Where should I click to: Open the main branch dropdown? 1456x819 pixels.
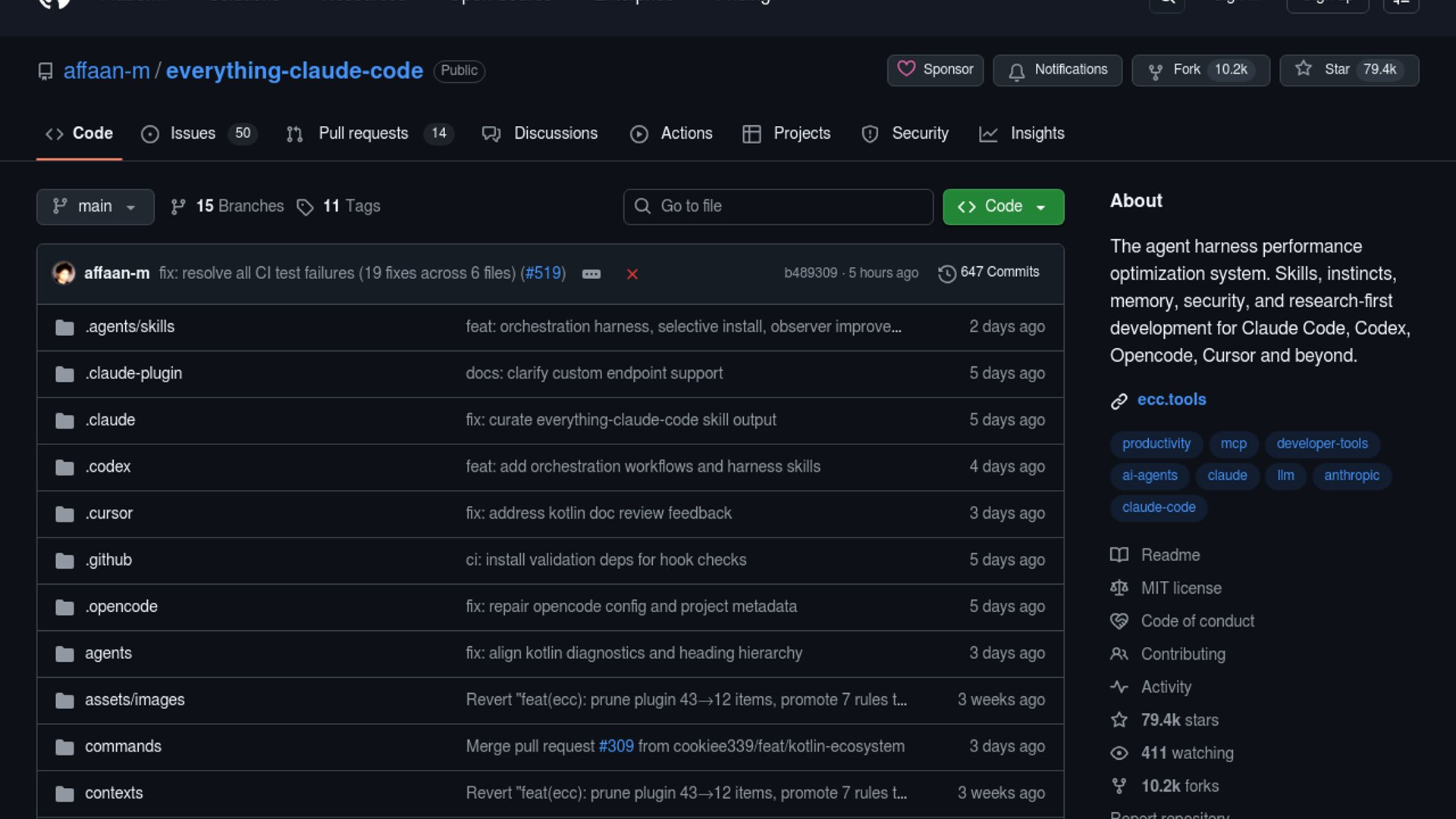[95, 206]
